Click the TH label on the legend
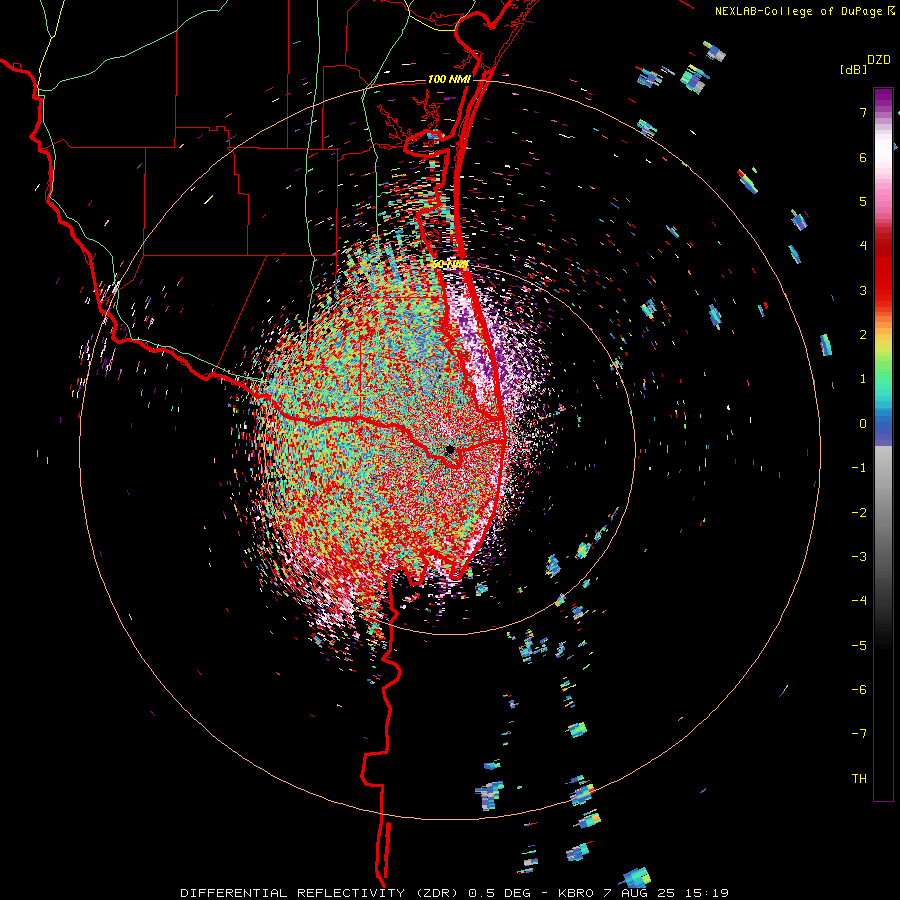The height and width of the screenshot is (900, 900). [x=859, y=779]
